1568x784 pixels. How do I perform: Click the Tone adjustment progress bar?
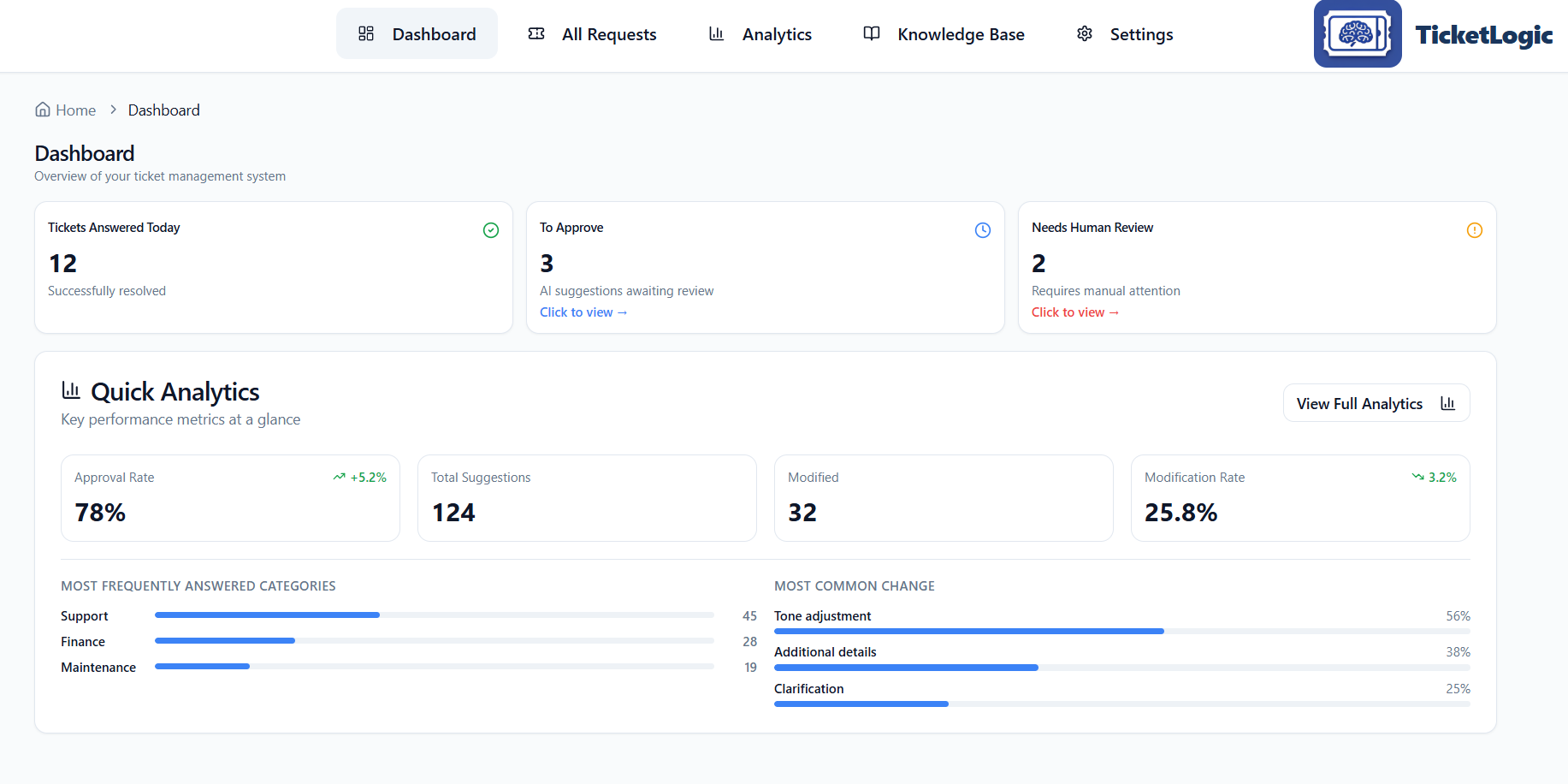coord(1121,632)
